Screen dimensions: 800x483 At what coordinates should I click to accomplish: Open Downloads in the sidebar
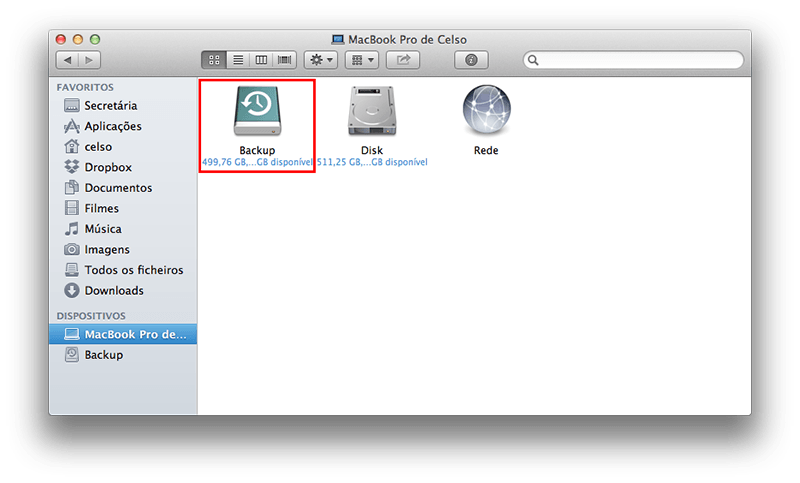[x=123, y=291]
